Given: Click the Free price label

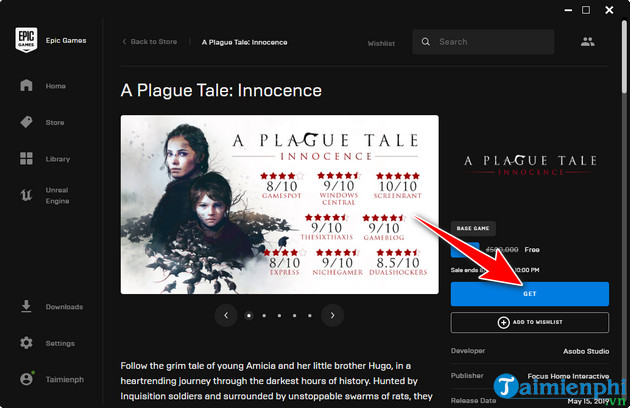Looking at the screenshot, I should click(x=532, y=250).
